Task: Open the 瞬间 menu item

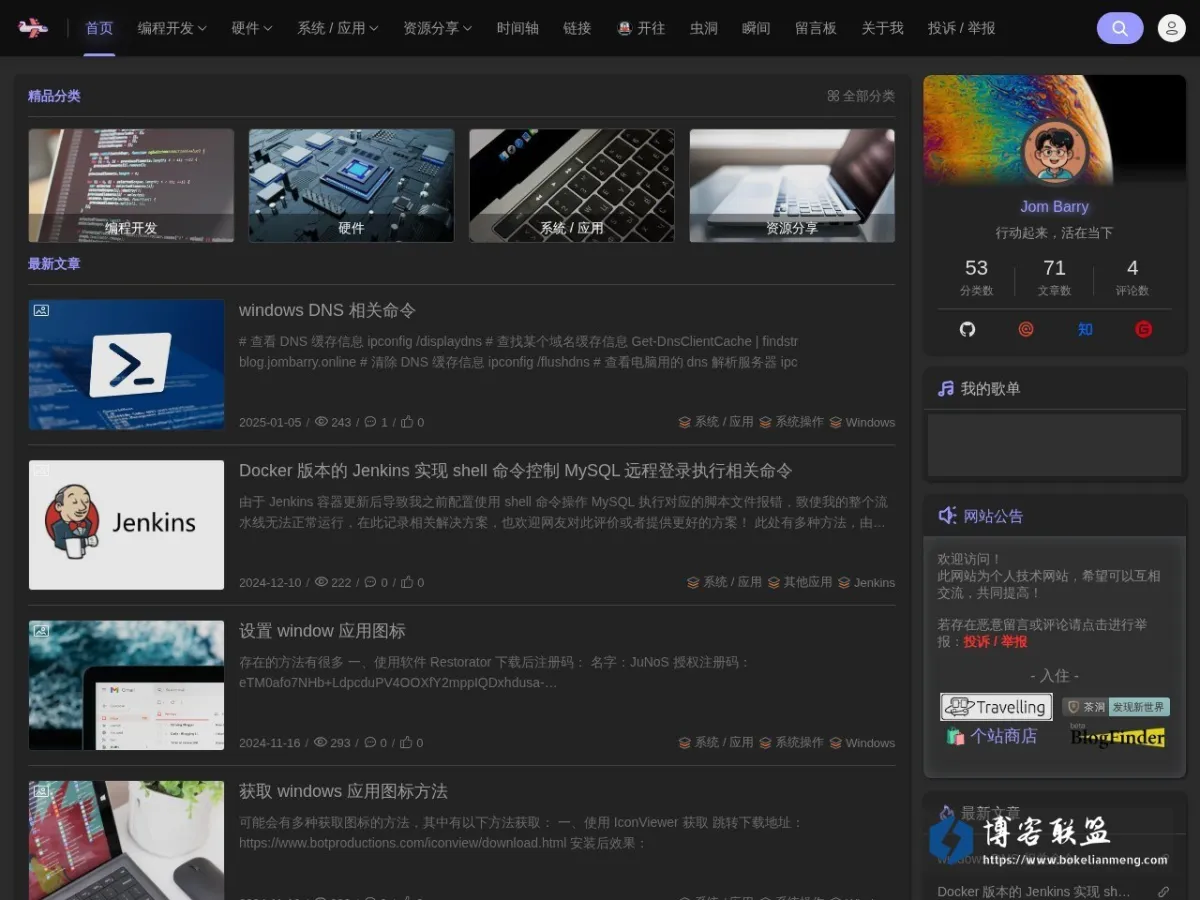Action: [x=756, y=28]
